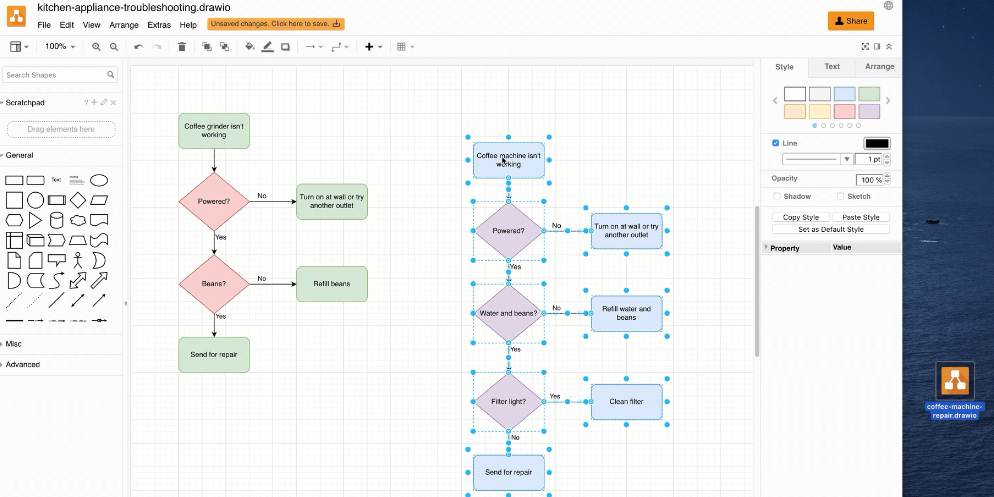Click the Zoom In magnifier icon

click(x=97, y=46)
